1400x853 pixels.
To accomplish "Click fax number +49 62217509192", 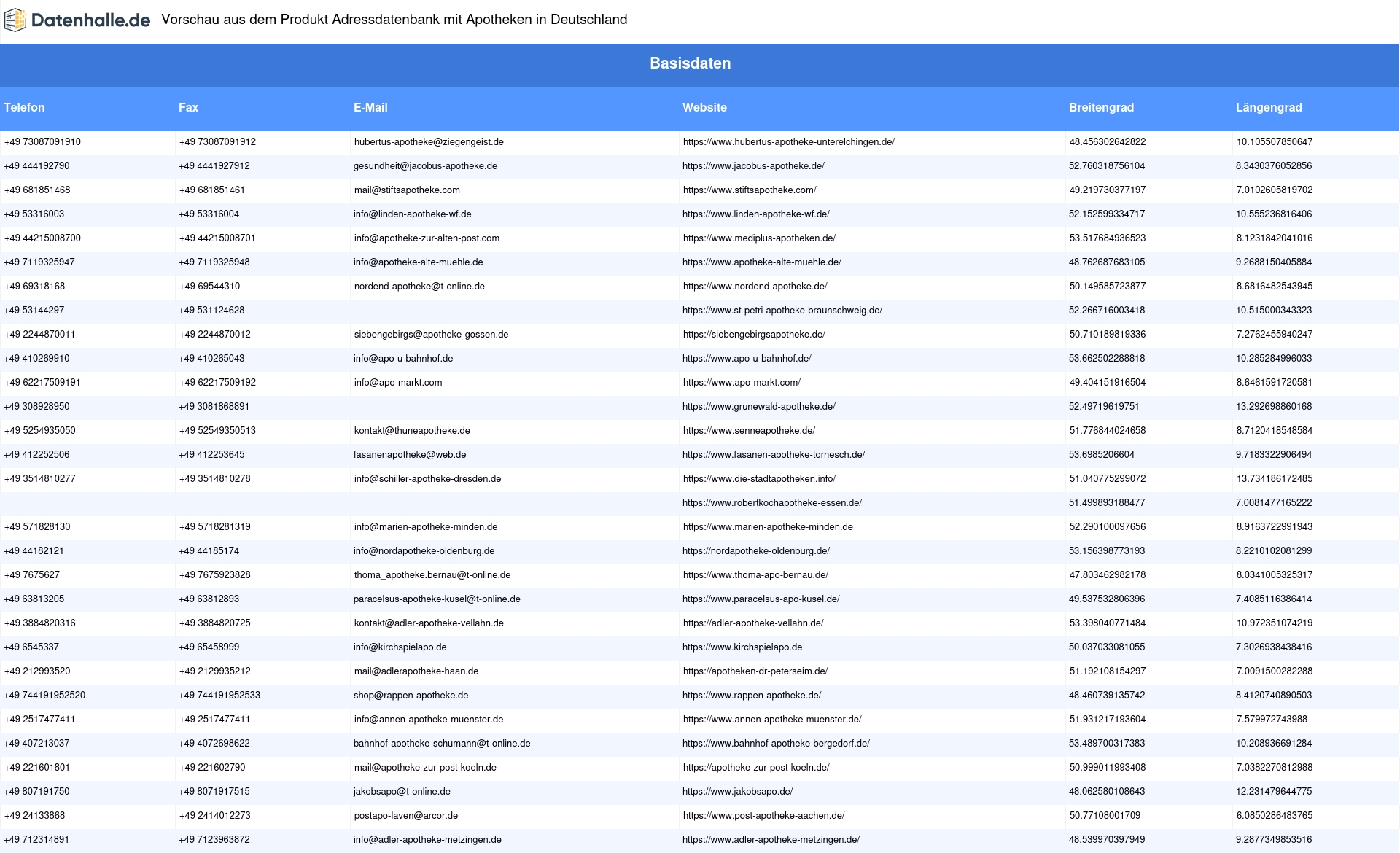I will (x=217, y=383).
